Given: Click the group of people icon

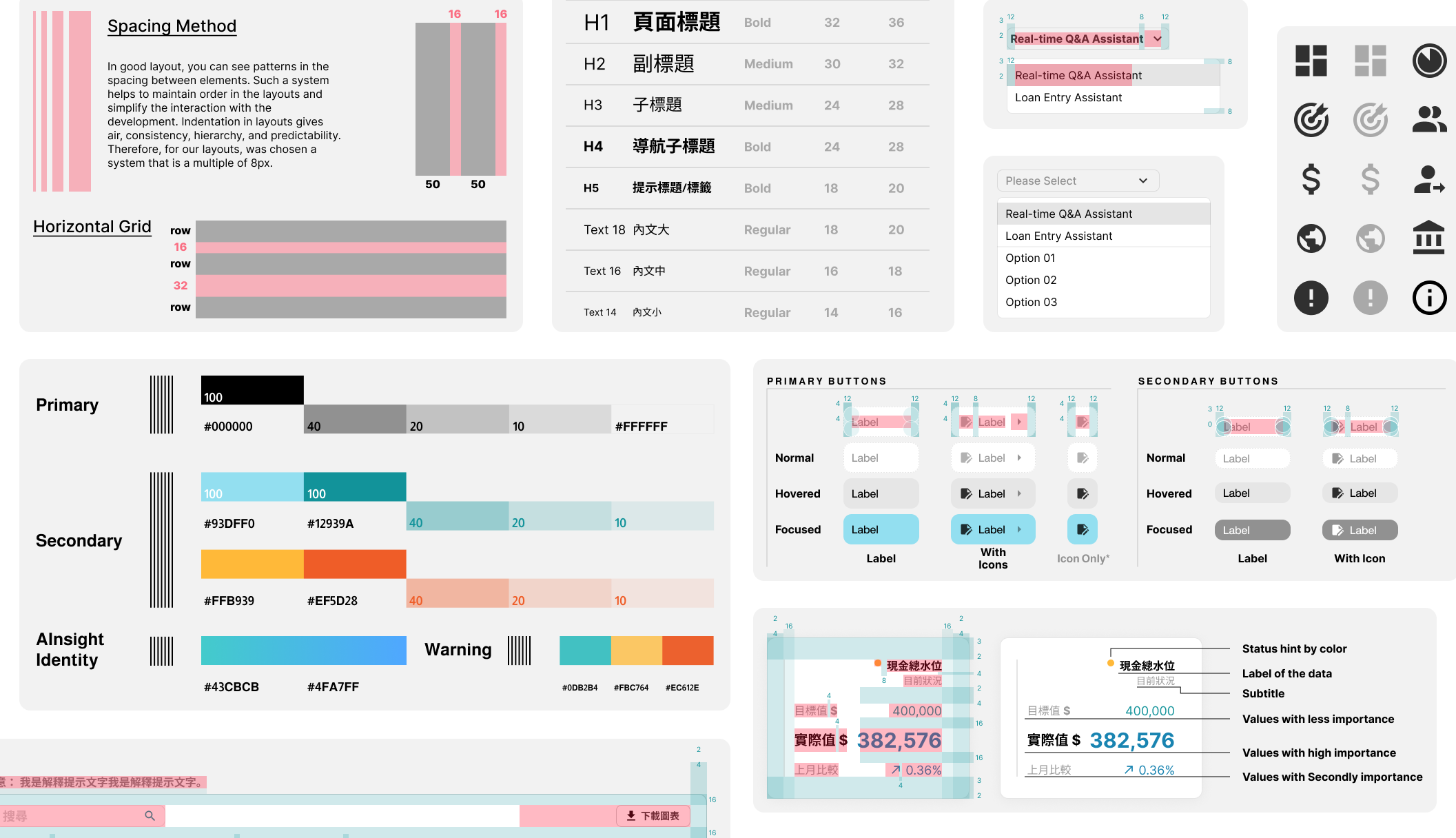Looking at the screenshot, I should pos(1429,119).
